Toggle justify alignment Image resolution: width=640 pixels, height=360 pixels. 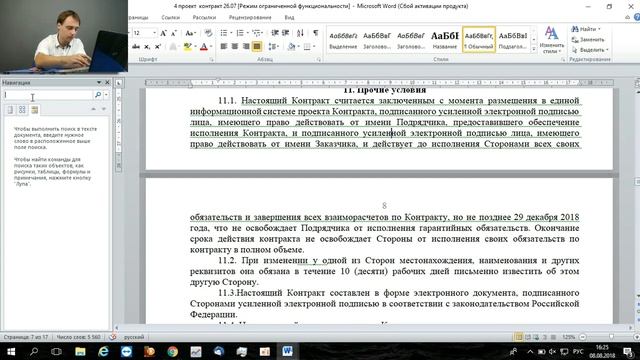tap(257, 47)
